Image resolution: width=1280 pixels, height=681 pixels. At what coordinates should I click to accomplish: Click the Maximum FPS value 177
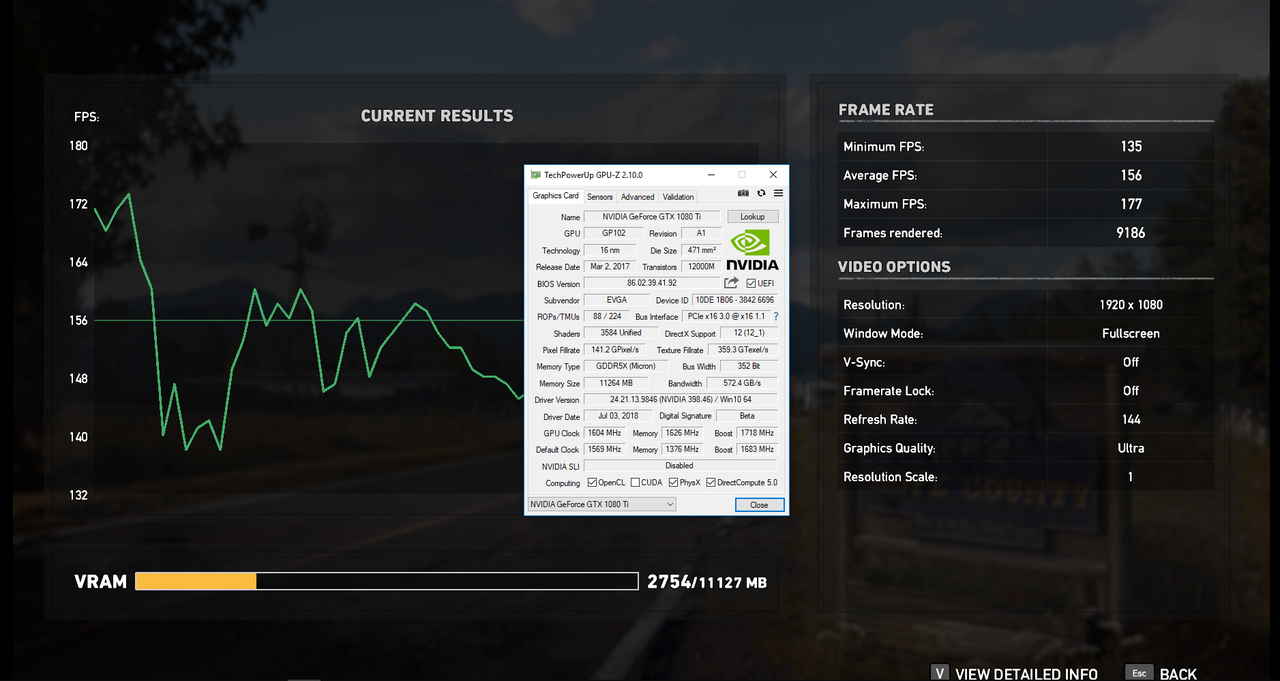click(x=1131, y=204)
